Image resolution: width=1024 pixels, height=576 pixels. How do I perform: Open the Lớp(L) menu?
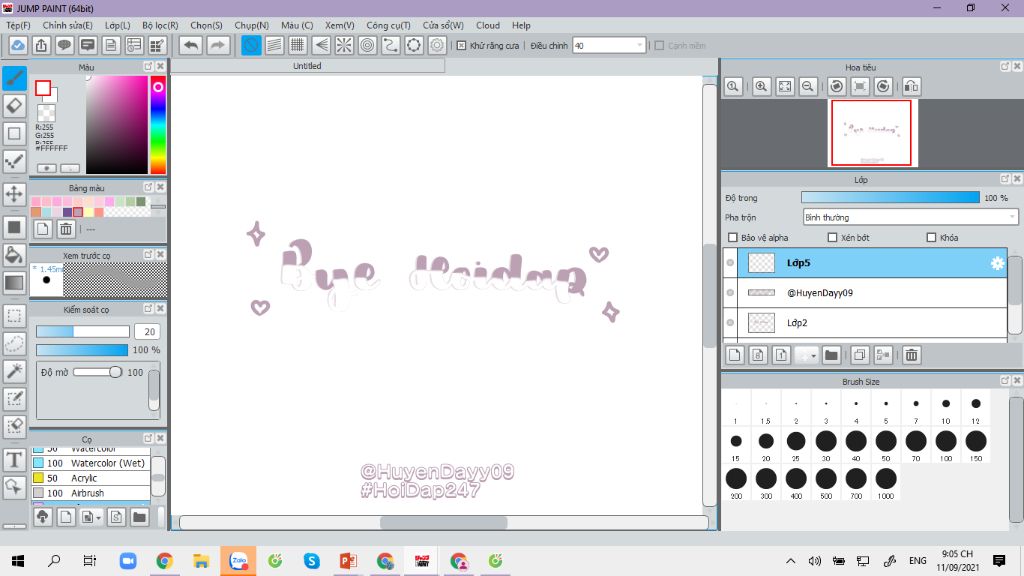118,25
